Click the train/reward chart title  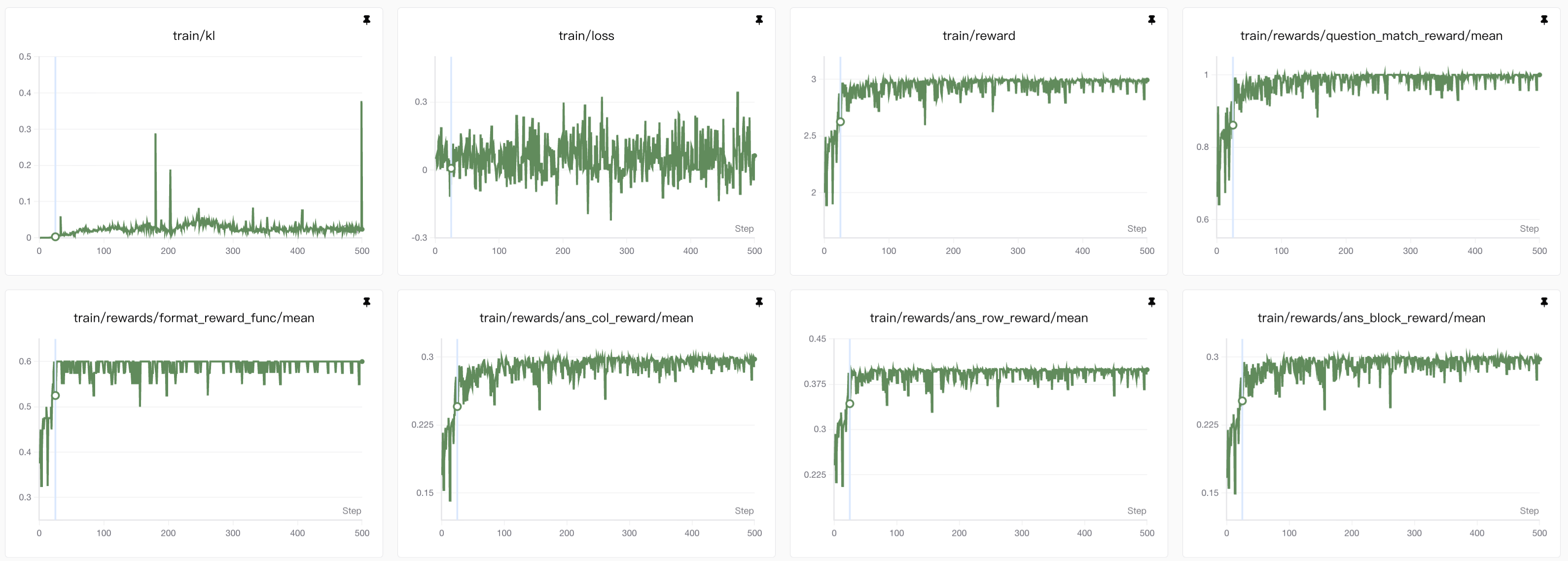(x=978, y=36)
